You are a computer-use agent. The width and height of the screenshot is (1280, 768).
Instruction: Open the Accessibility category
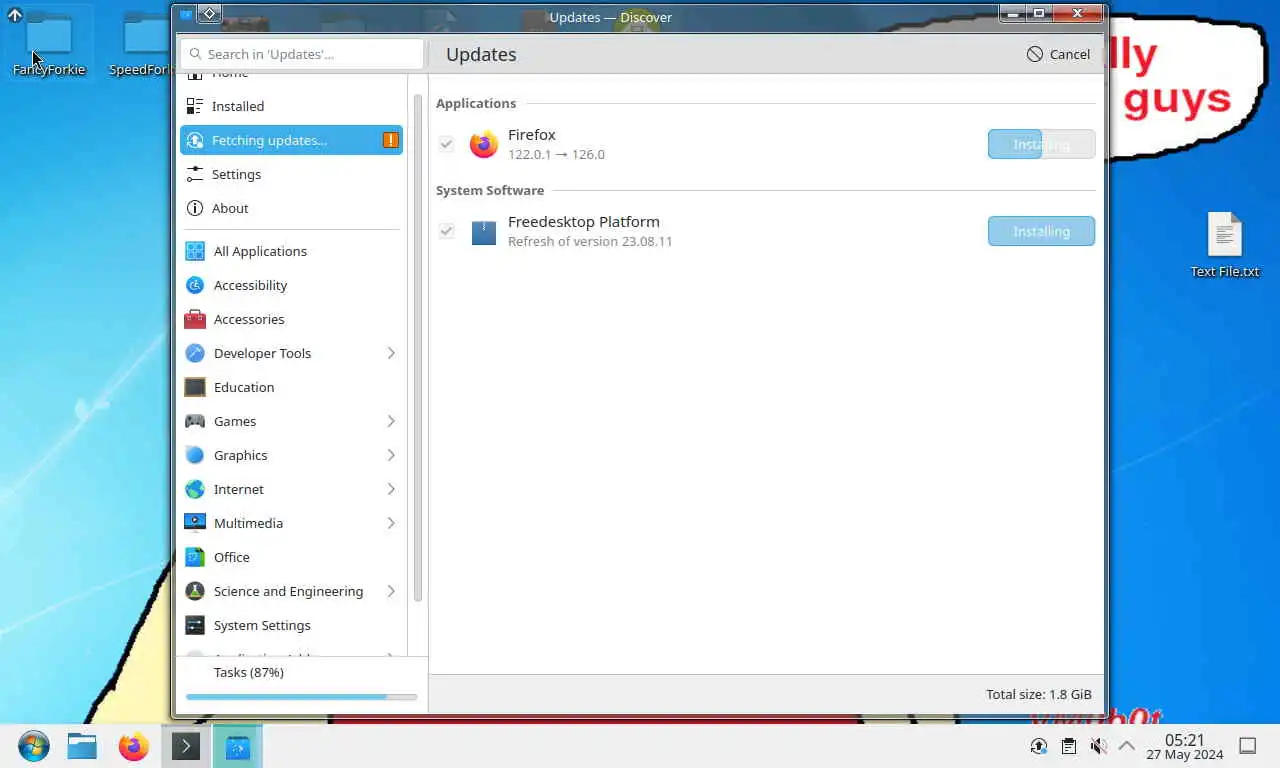(x=291, y=285)
